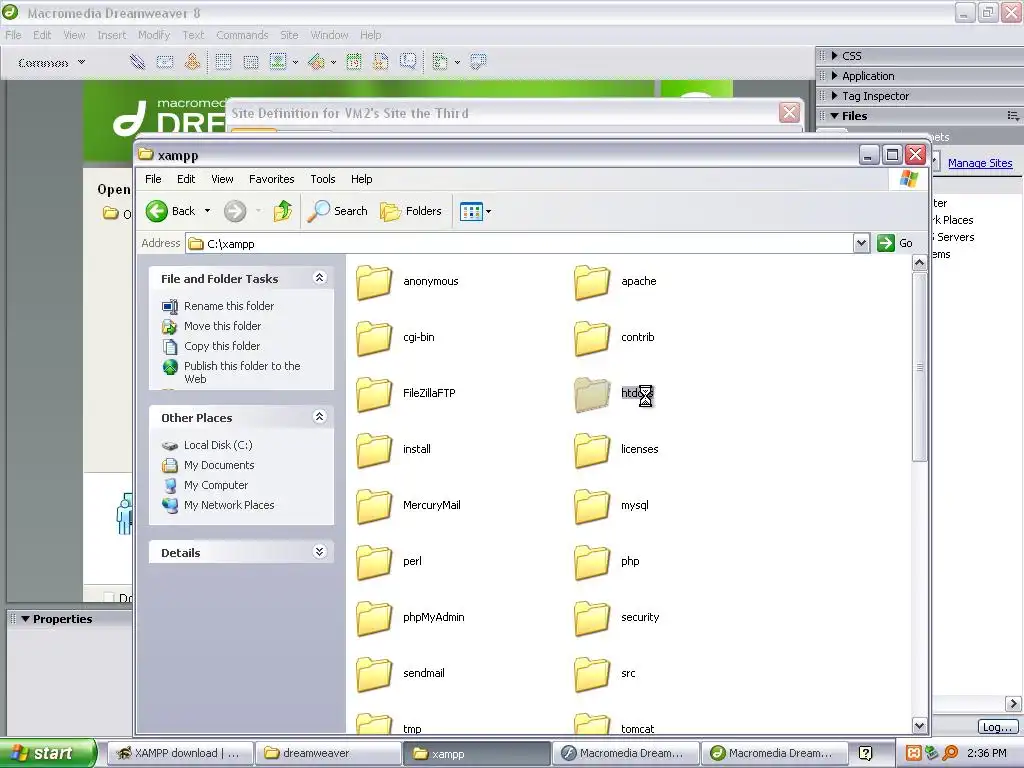Select the MercuryMail folder icon
The width and height of the screenshot is (1024, 768).
(374, 506)
